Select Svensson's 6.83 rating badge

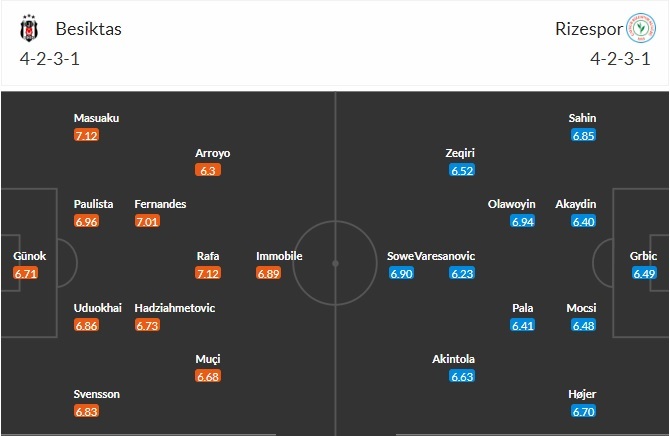[x=87, y=411]
